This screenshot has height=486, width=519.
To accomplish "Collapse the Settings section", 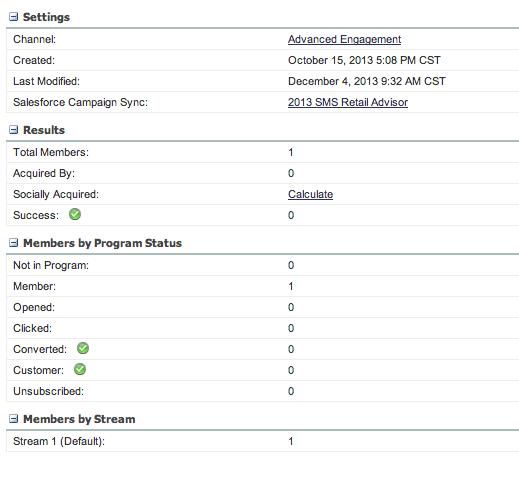I will tap(13, 17).
